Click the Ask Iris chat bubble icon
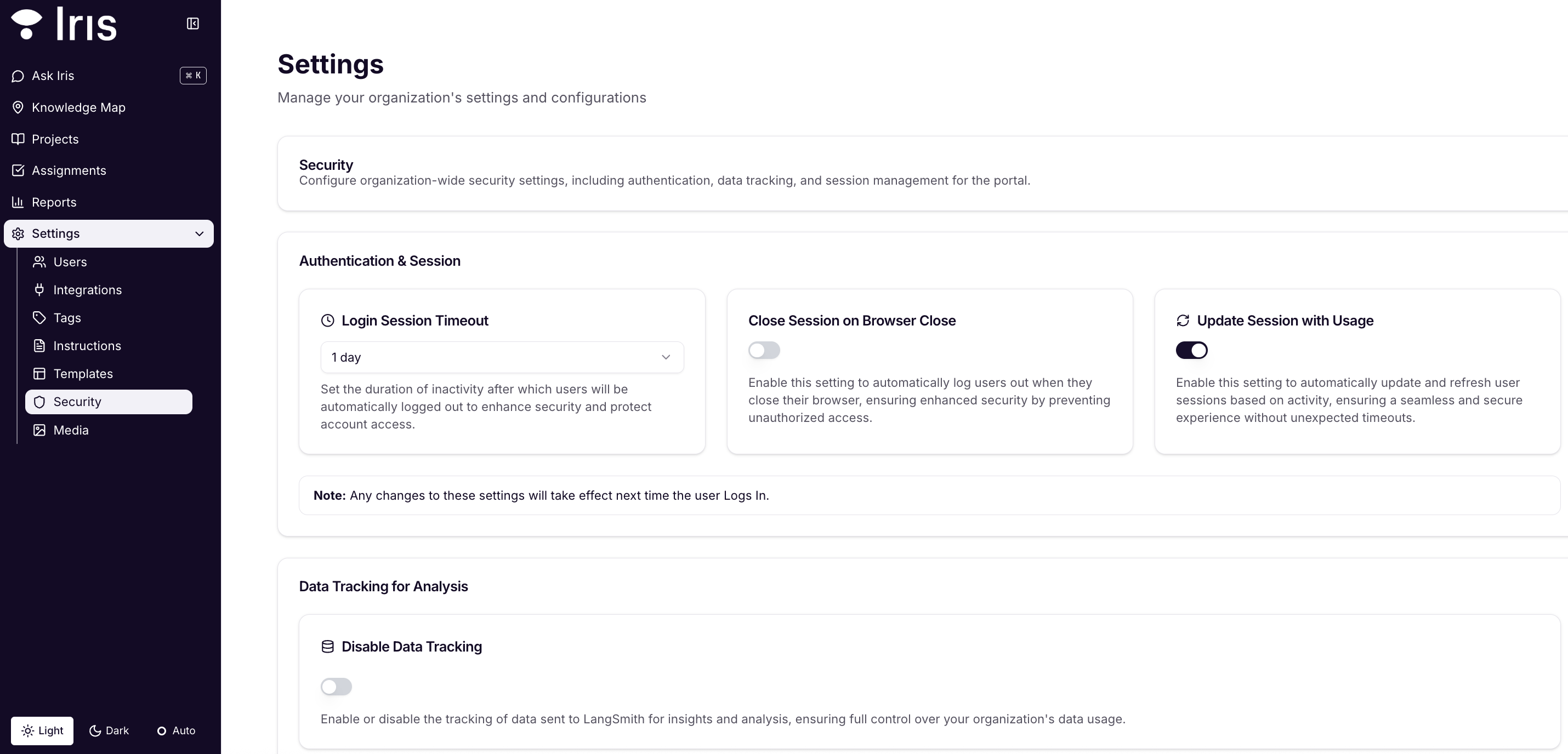Screen dimensions: 1568x754 [18, 76]
